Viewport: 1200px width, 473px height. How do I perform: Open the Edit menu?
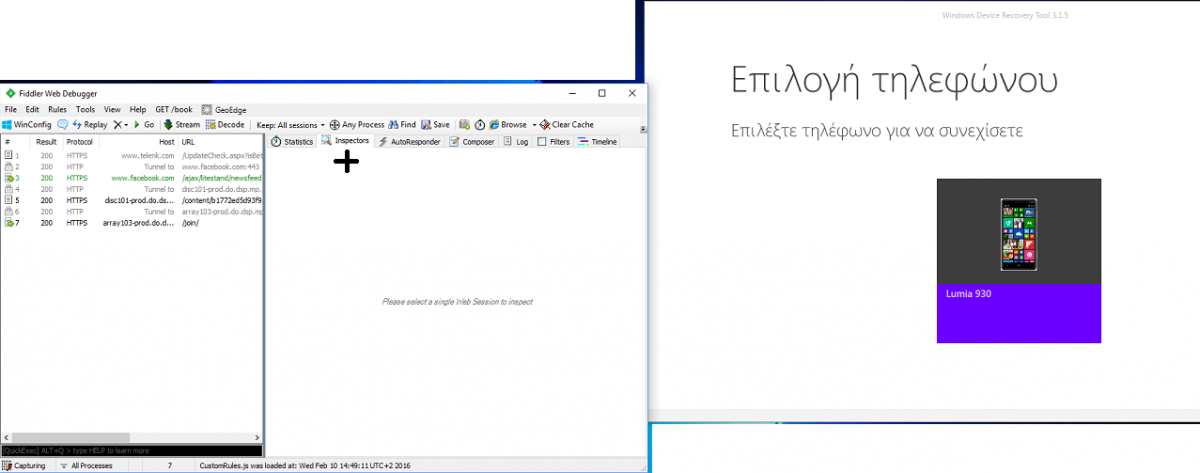[33, 109]
